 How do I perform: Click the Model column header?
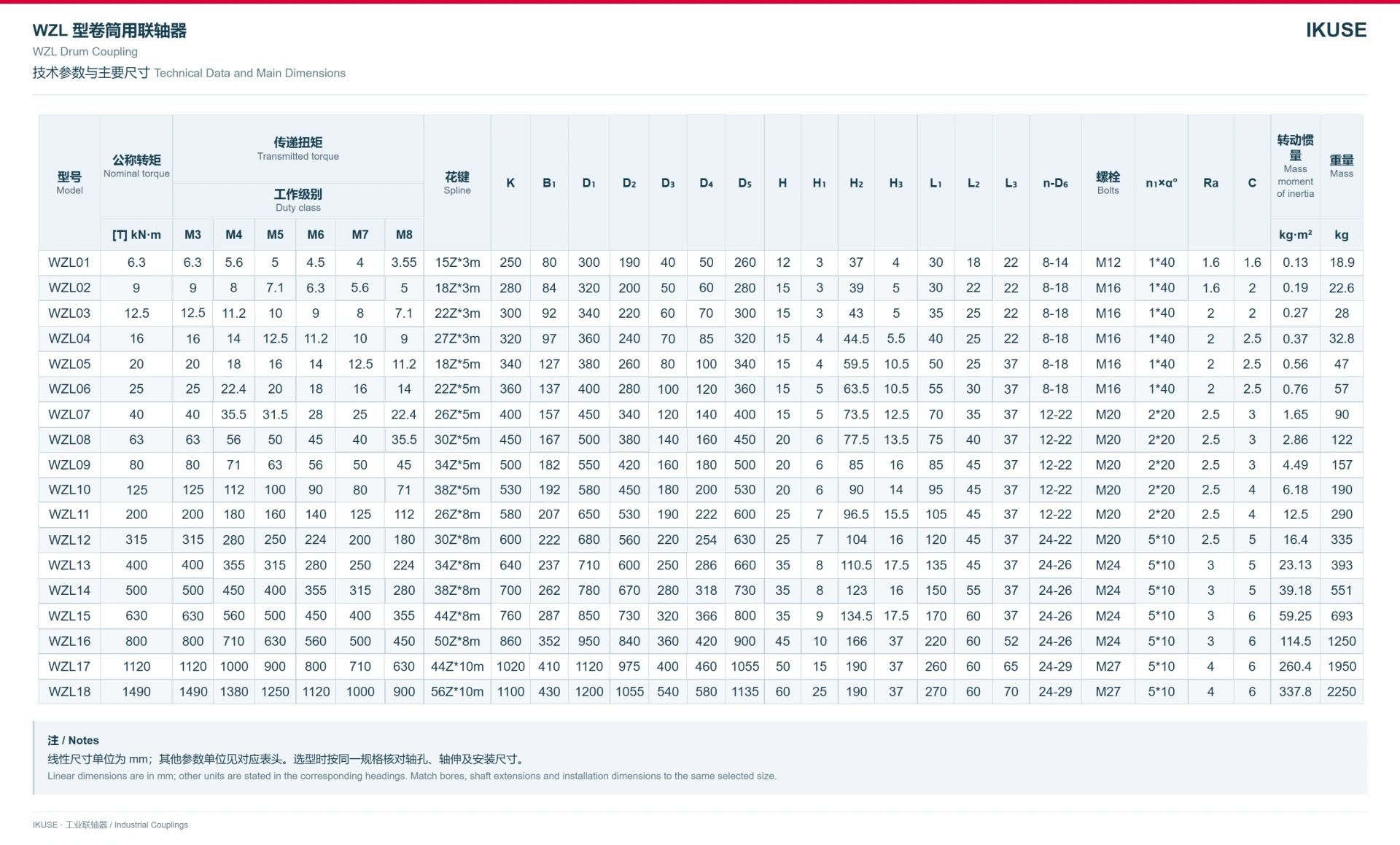[69, 183]
